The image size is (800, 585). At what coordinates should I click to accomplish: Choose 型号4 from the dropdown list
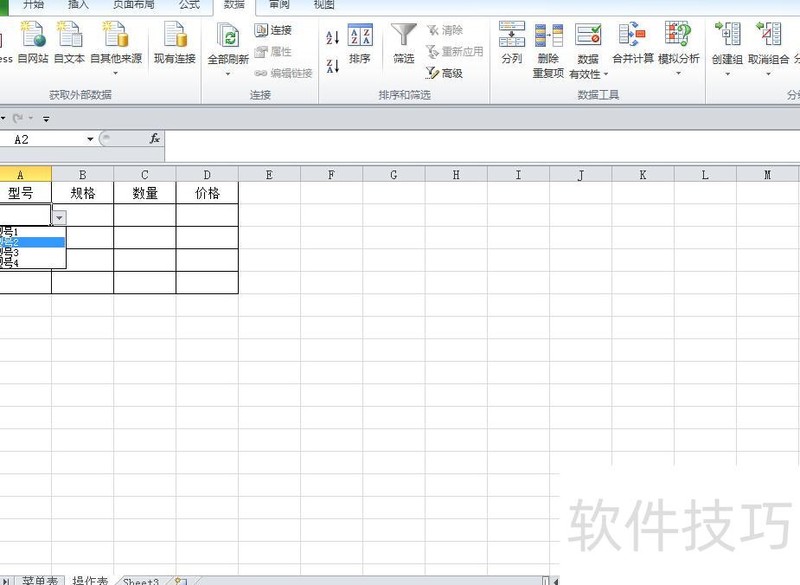tap(33, 263)
